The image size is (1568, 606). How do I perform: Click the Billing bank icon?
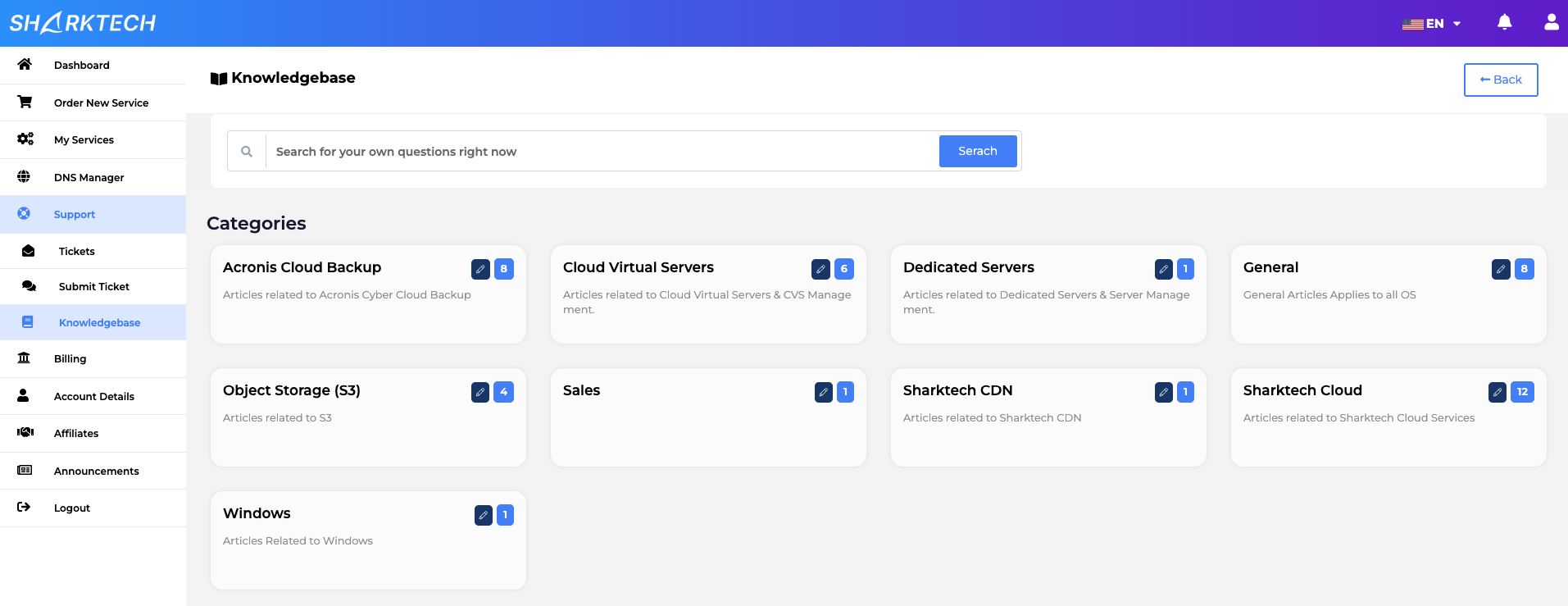click(x=24, y=358)
